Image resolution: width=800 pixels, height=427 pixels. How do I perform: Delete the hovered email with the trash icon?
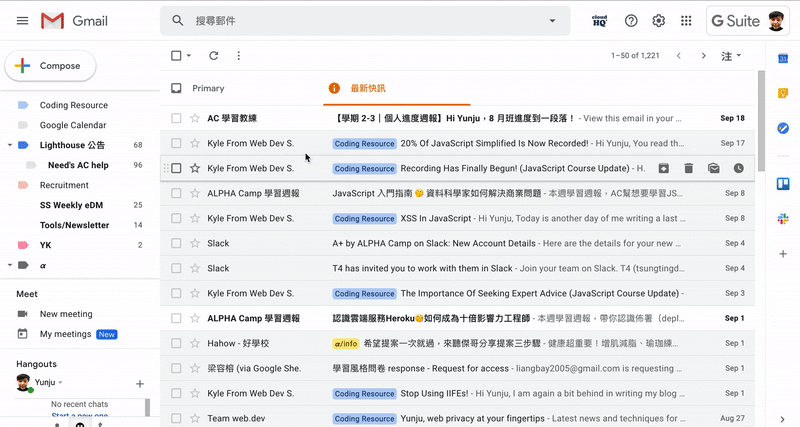tap(689, 168)
